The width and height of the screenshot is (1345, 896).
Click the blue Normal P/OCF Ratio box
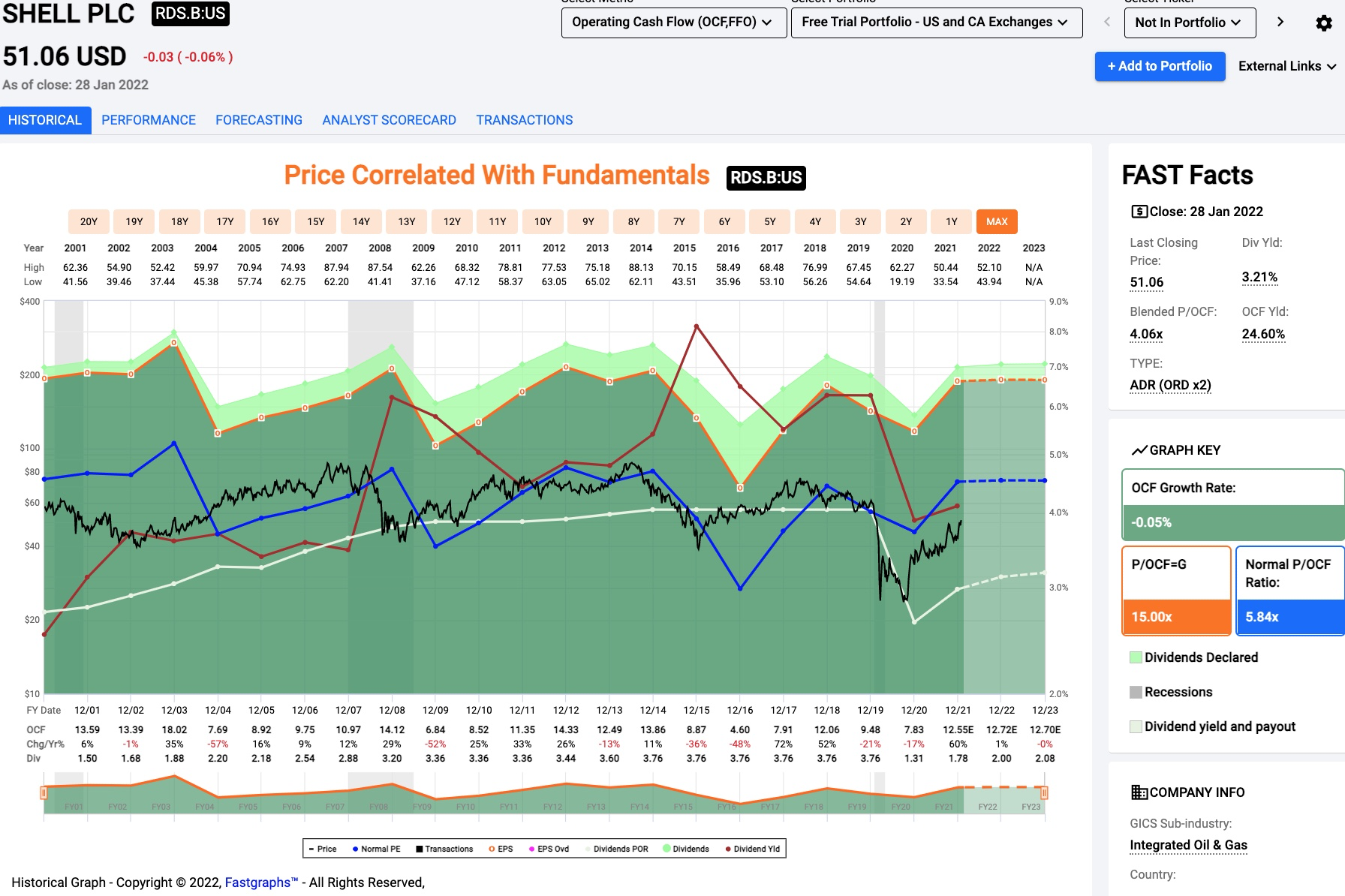(1289, 591)
